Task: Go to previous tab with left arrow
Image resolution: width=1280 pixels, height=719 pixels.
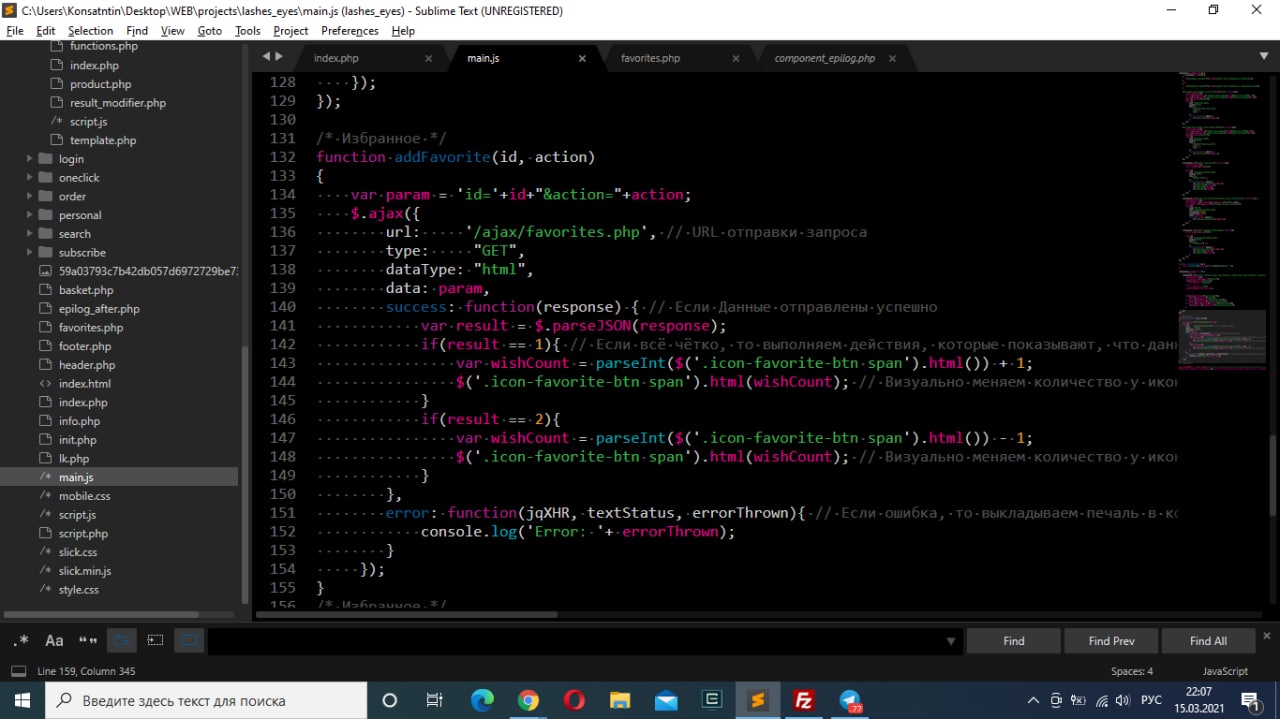Action: coord(265,58)
